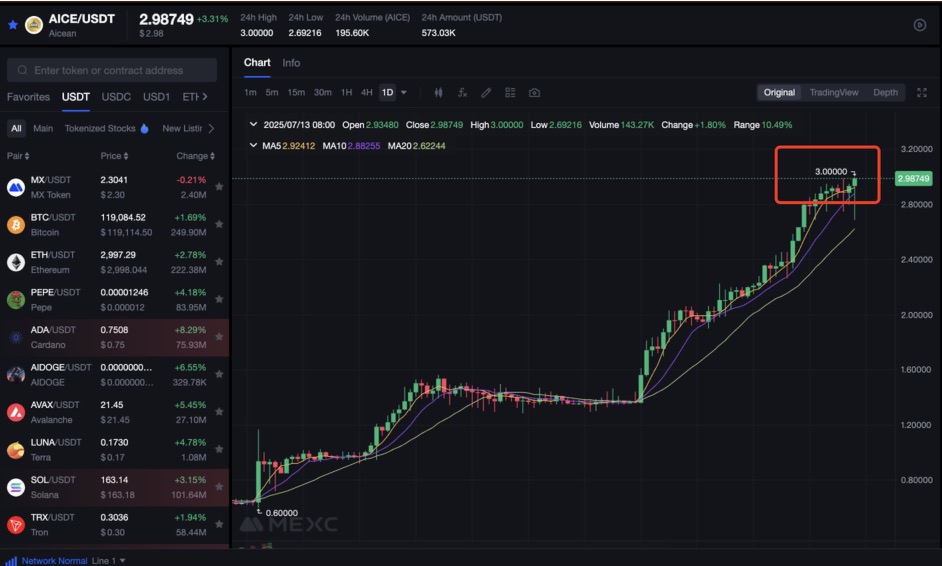This screenshot has height=566, width=942.
Task: Favorite the PEPE/USDT pair with its star
Action: point(219,299)
